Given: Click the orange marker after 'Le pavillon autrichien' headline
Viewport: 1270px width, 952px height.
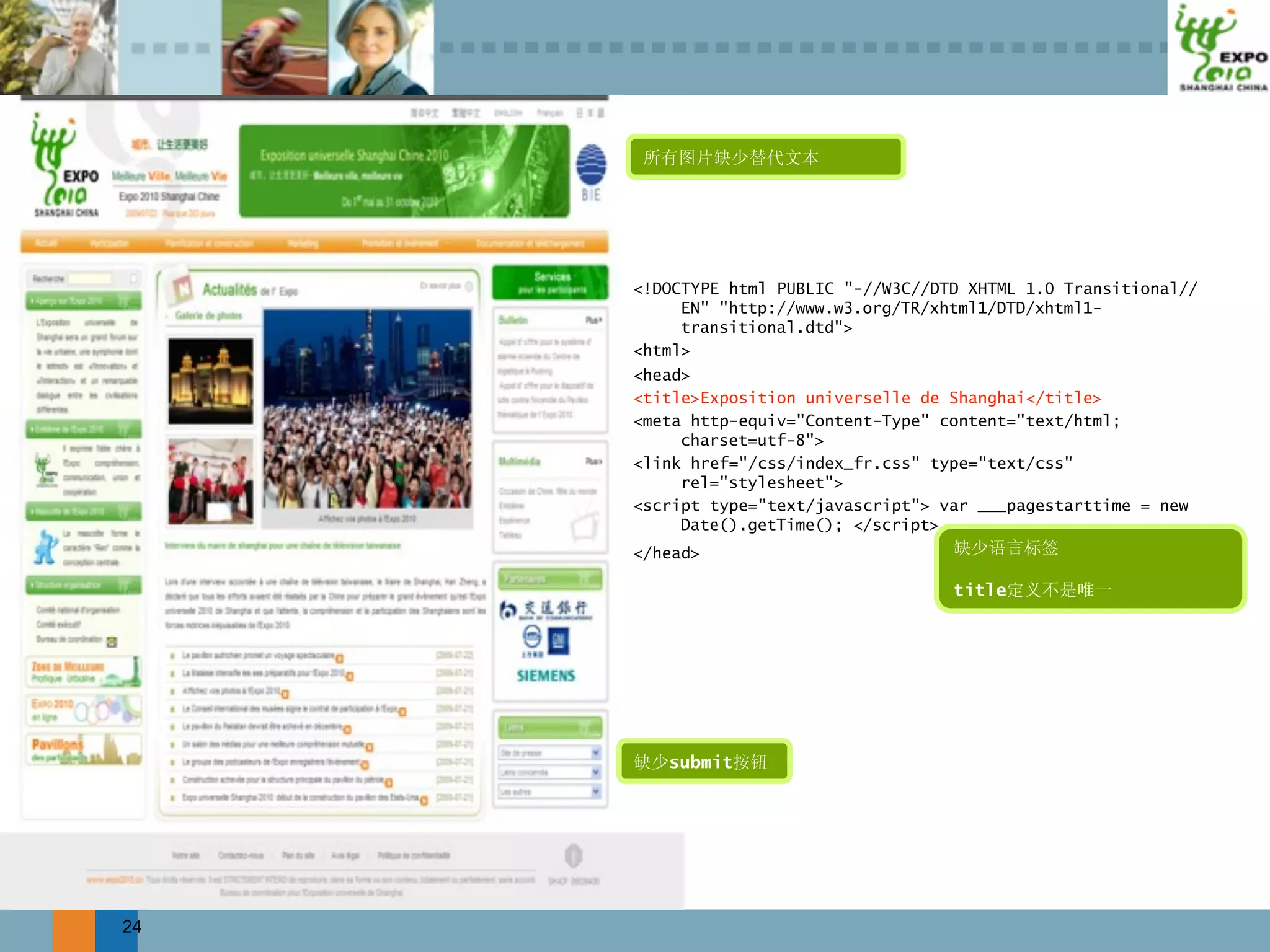Looking at the screenshot, I should tap(339, 658).
